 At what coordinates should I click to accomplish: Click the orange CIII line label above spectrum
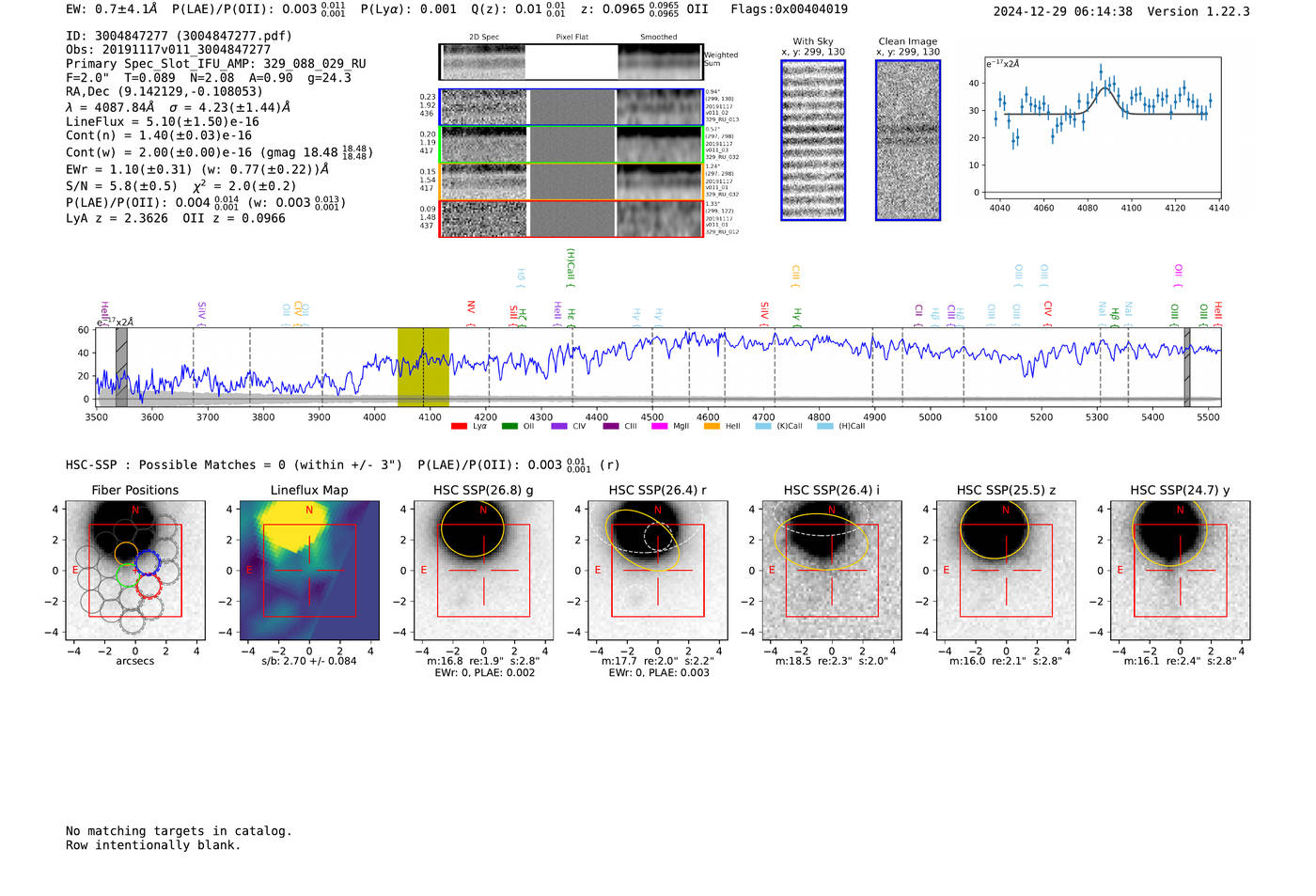[795, 274]
